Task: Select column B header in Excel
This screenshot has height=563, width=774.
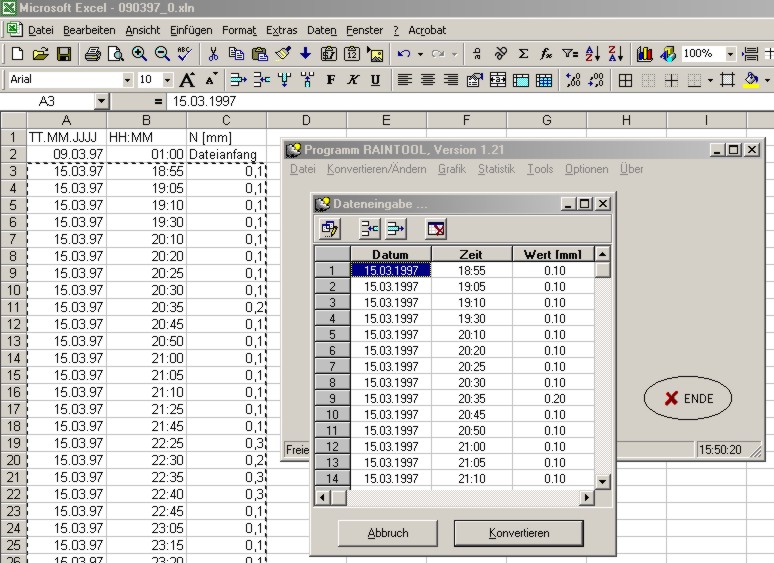Action: click(147, 120)
